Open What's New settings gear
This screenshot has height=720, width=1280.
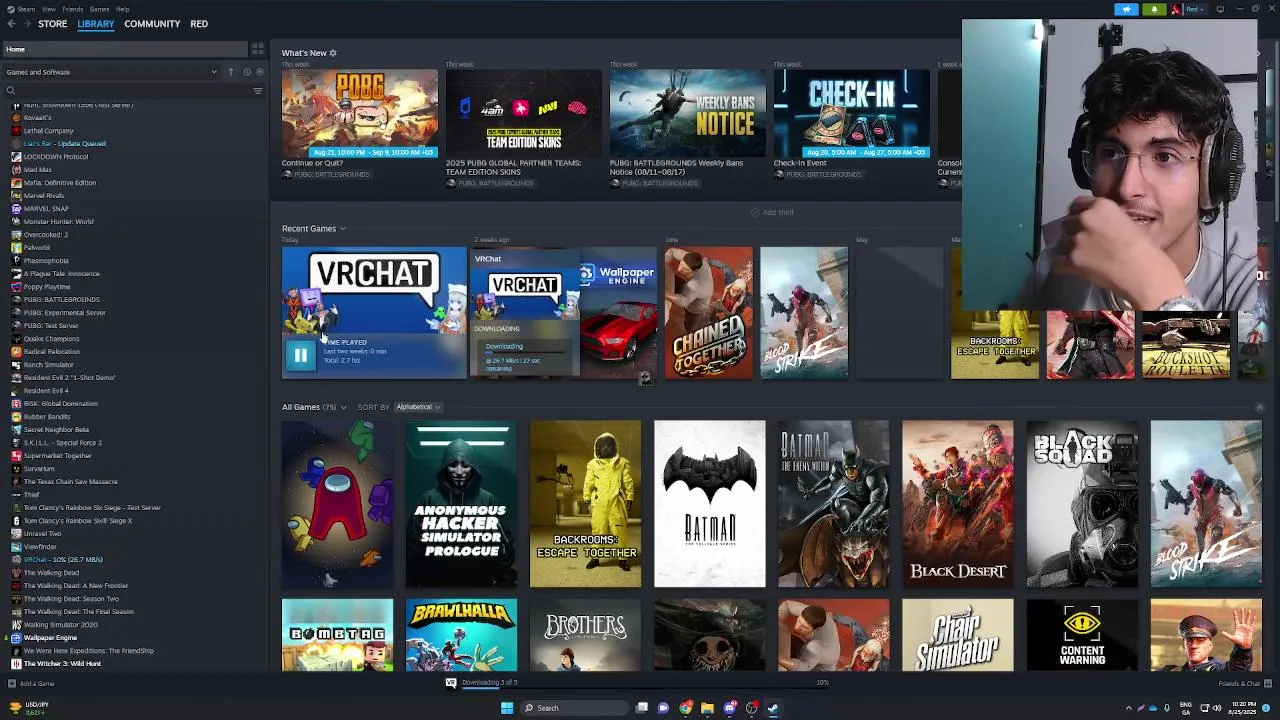333,53
